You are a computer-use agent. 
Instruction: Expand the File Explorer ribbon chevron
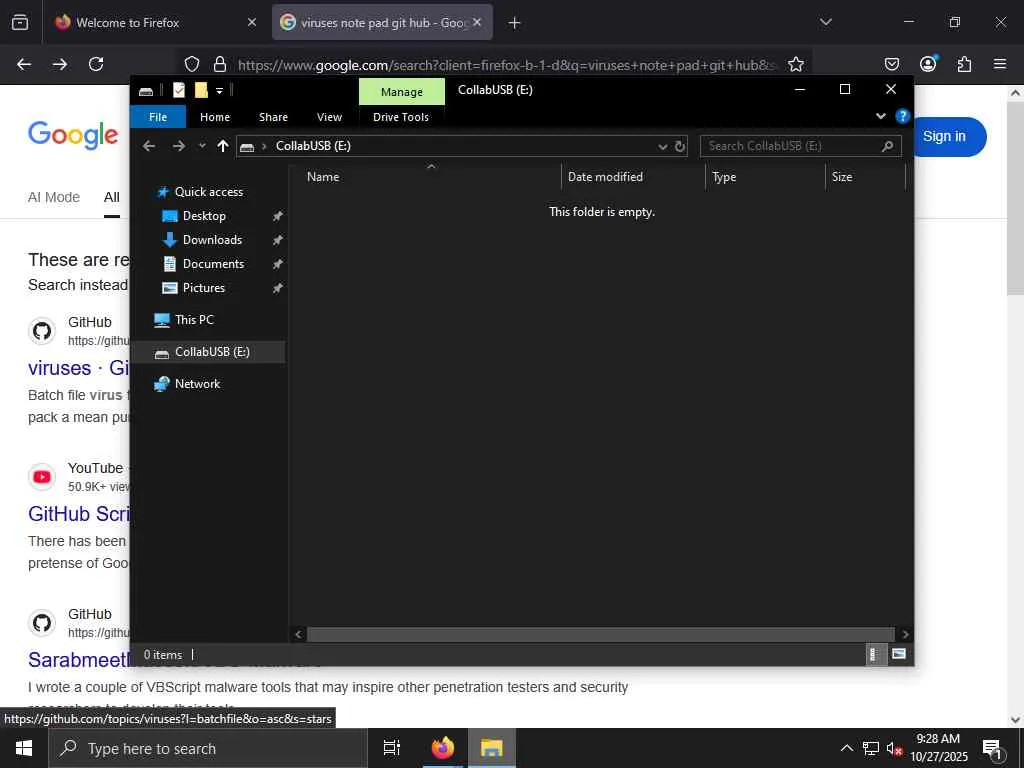[880, 116]
